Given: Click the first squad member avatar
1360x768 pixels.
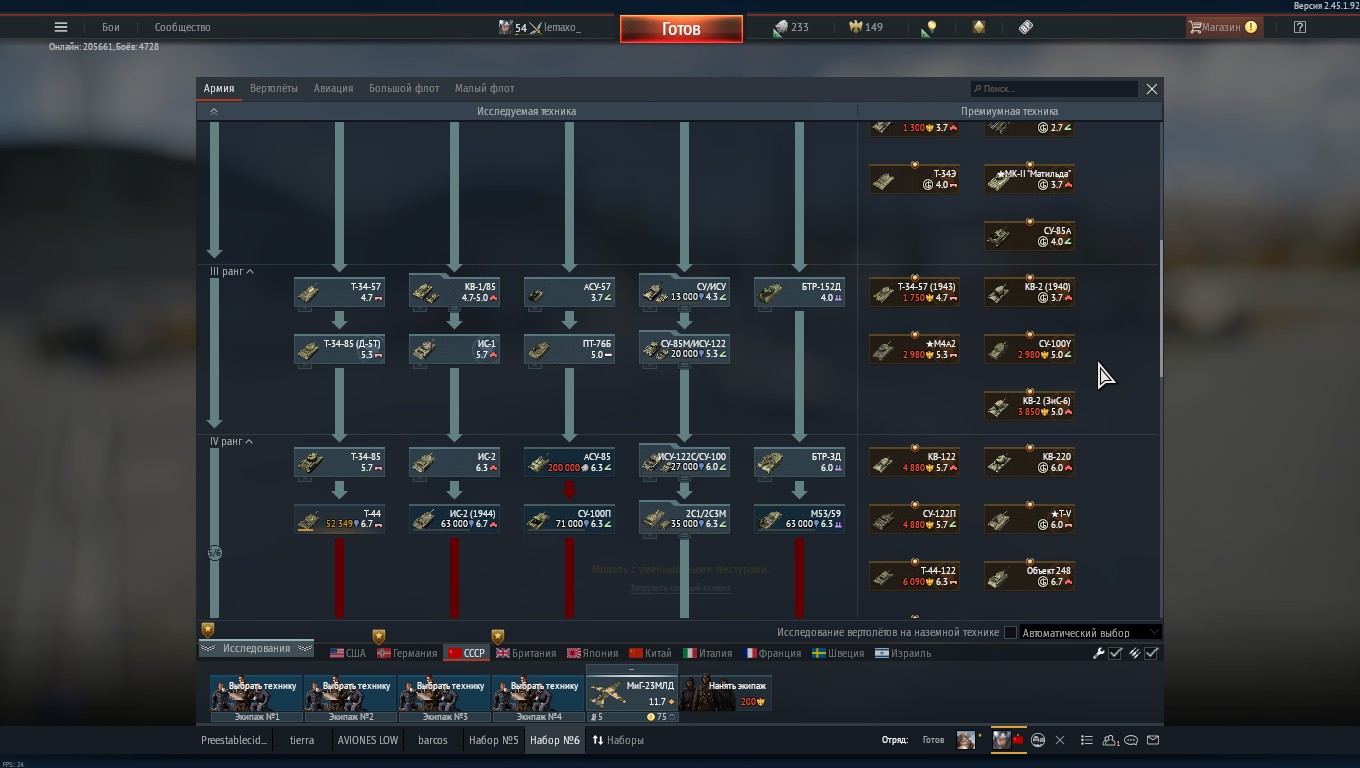Looking at the screenshot, I should pos(966,740).
